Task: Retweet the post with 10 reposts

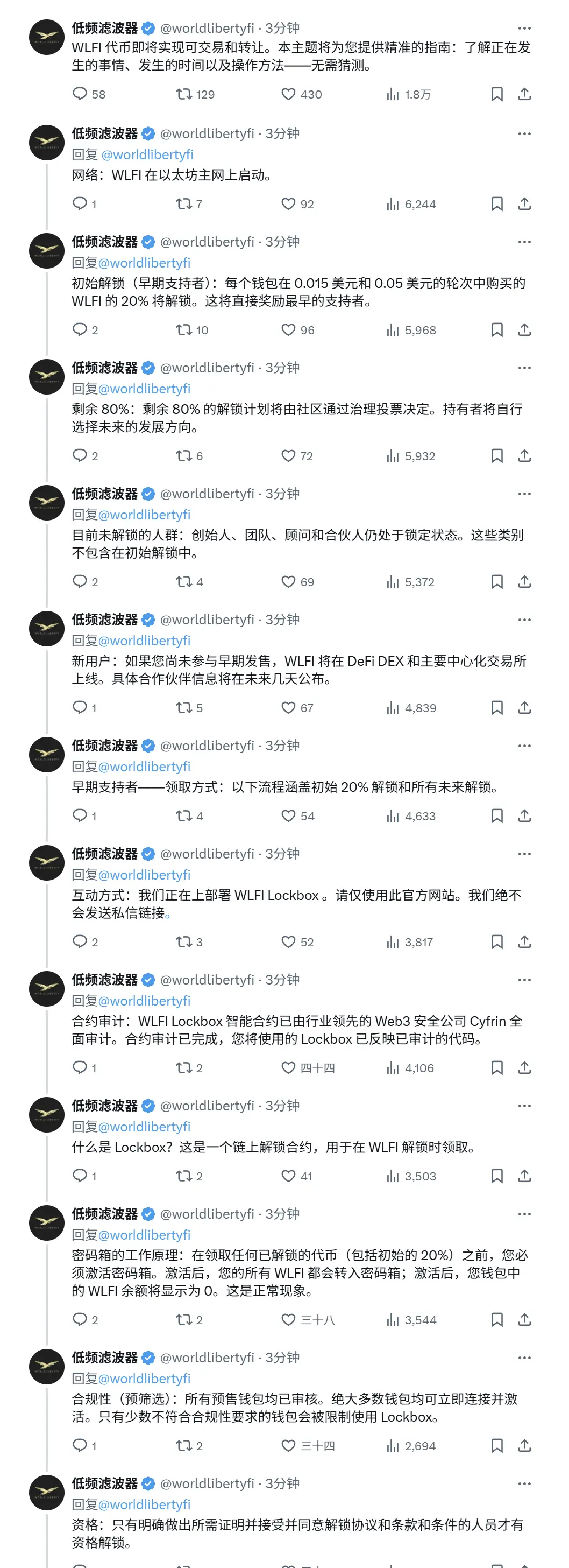Action: (192, 330)
